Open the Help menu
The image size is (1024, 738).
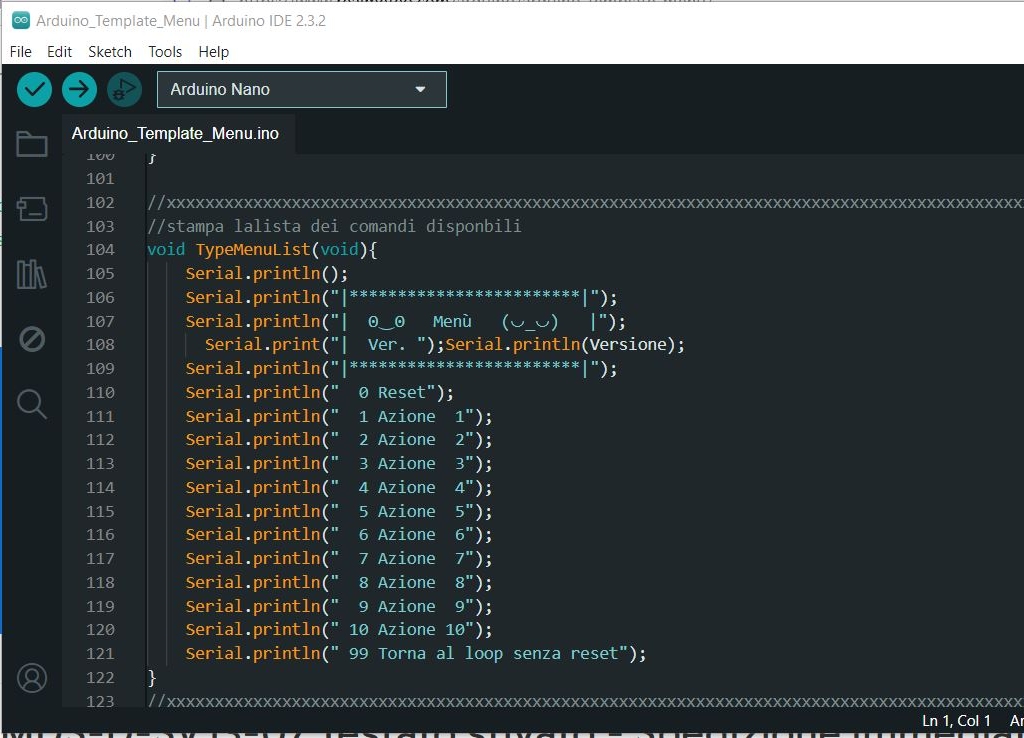coord(214,52)
